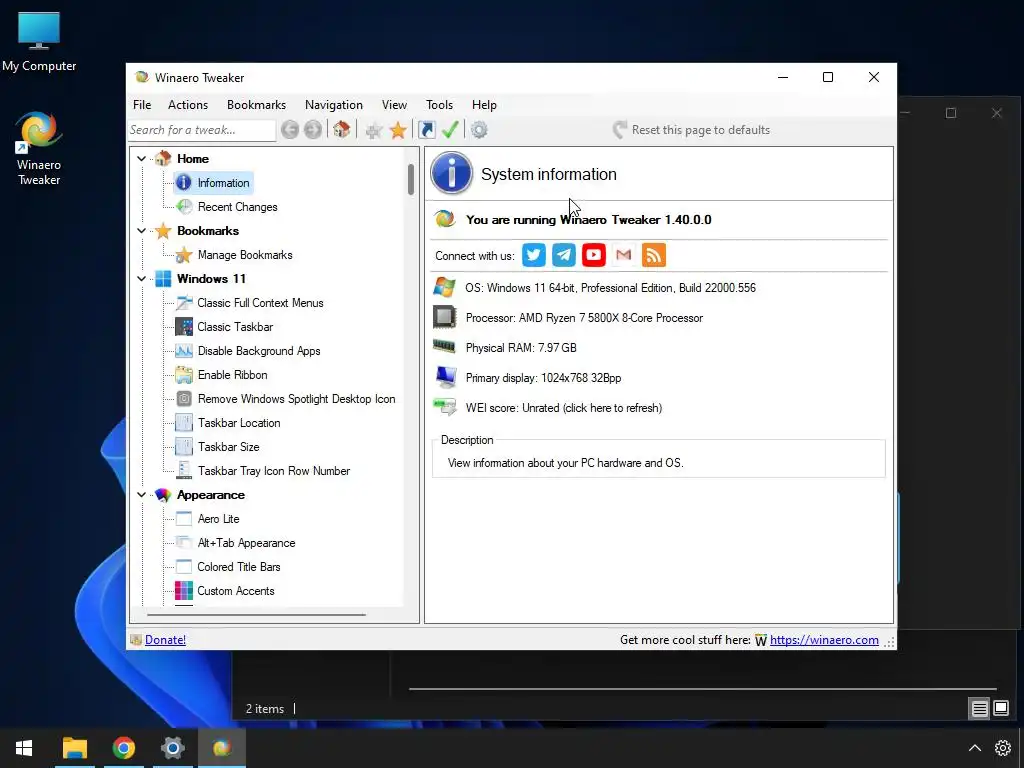Open the YouTube social icon
The image size is (1024, 768).
coord(594,255)
